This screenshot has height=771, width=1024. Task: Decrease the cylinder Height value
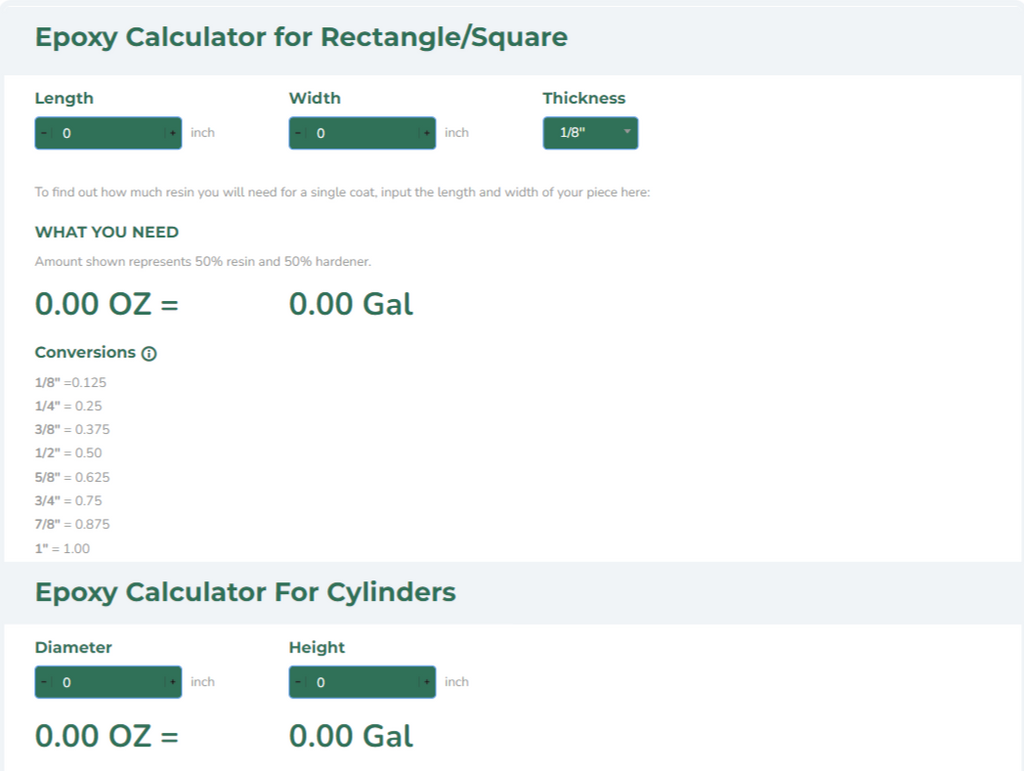click(x=297, y=682)
